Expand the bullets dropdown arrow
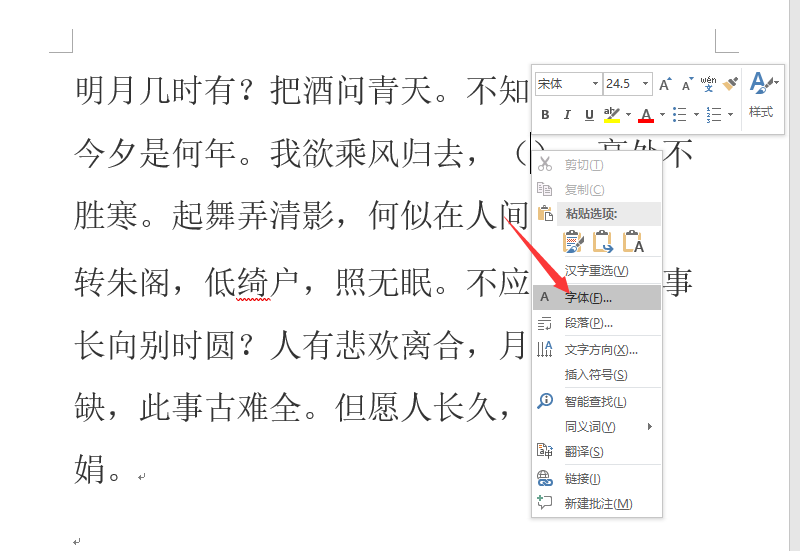 696,115
